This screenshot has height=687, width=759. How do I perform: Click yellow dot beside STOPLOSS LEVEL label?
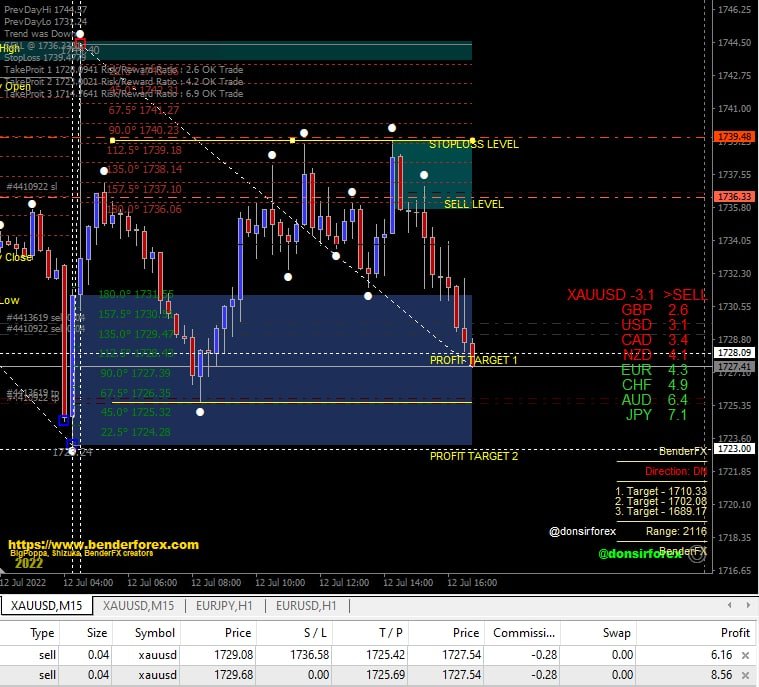point(472,140)
